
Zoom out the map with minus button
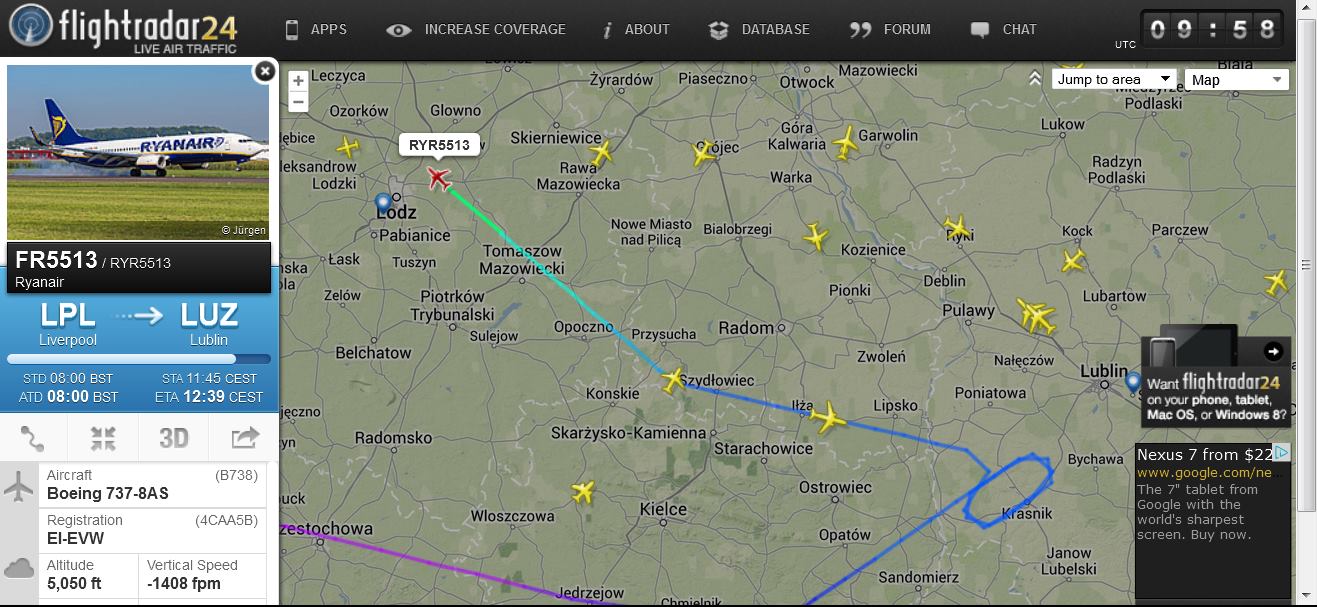[x=298, y=101]
